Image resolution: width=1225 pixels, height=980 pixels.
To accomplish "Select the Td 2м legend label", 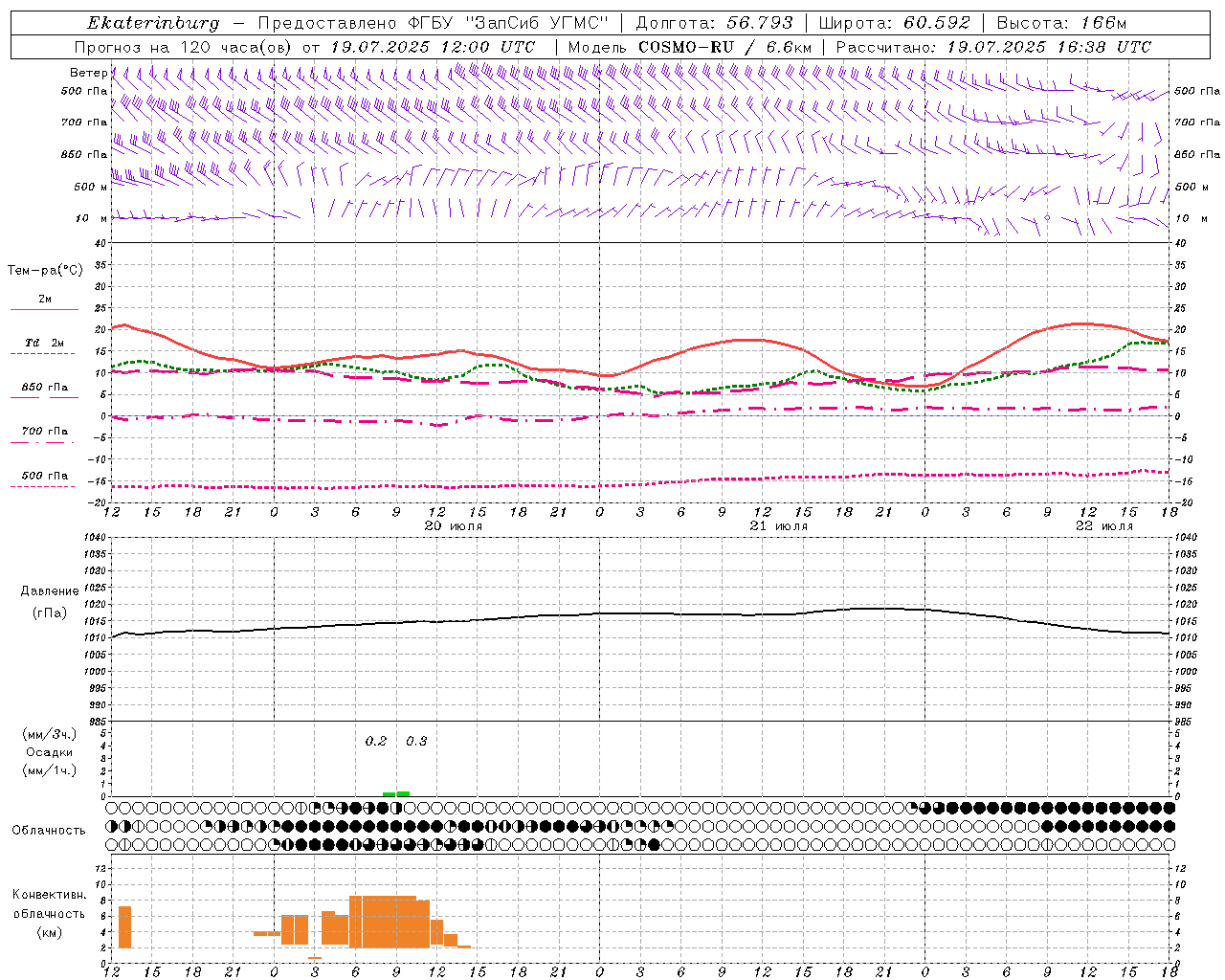I will point(44,343).
